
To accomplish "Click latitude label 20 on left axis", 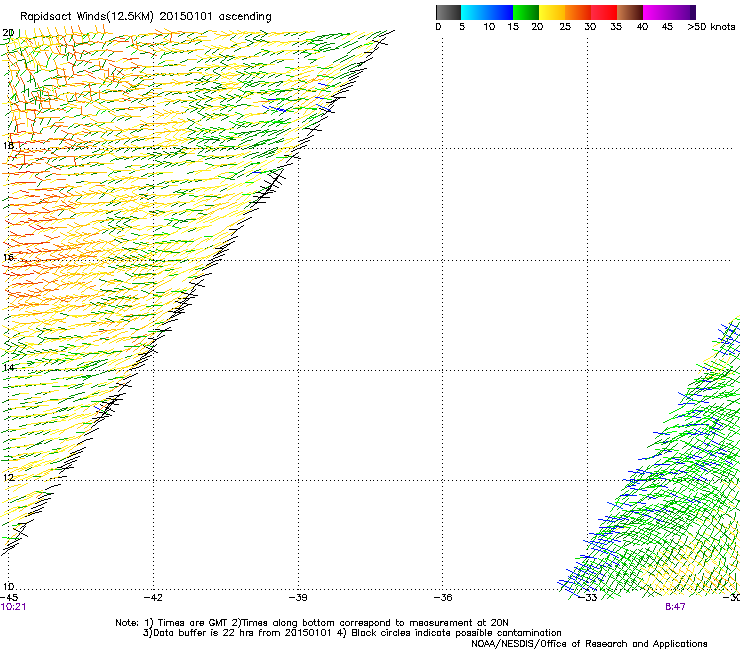I will [x=8, y=33].
